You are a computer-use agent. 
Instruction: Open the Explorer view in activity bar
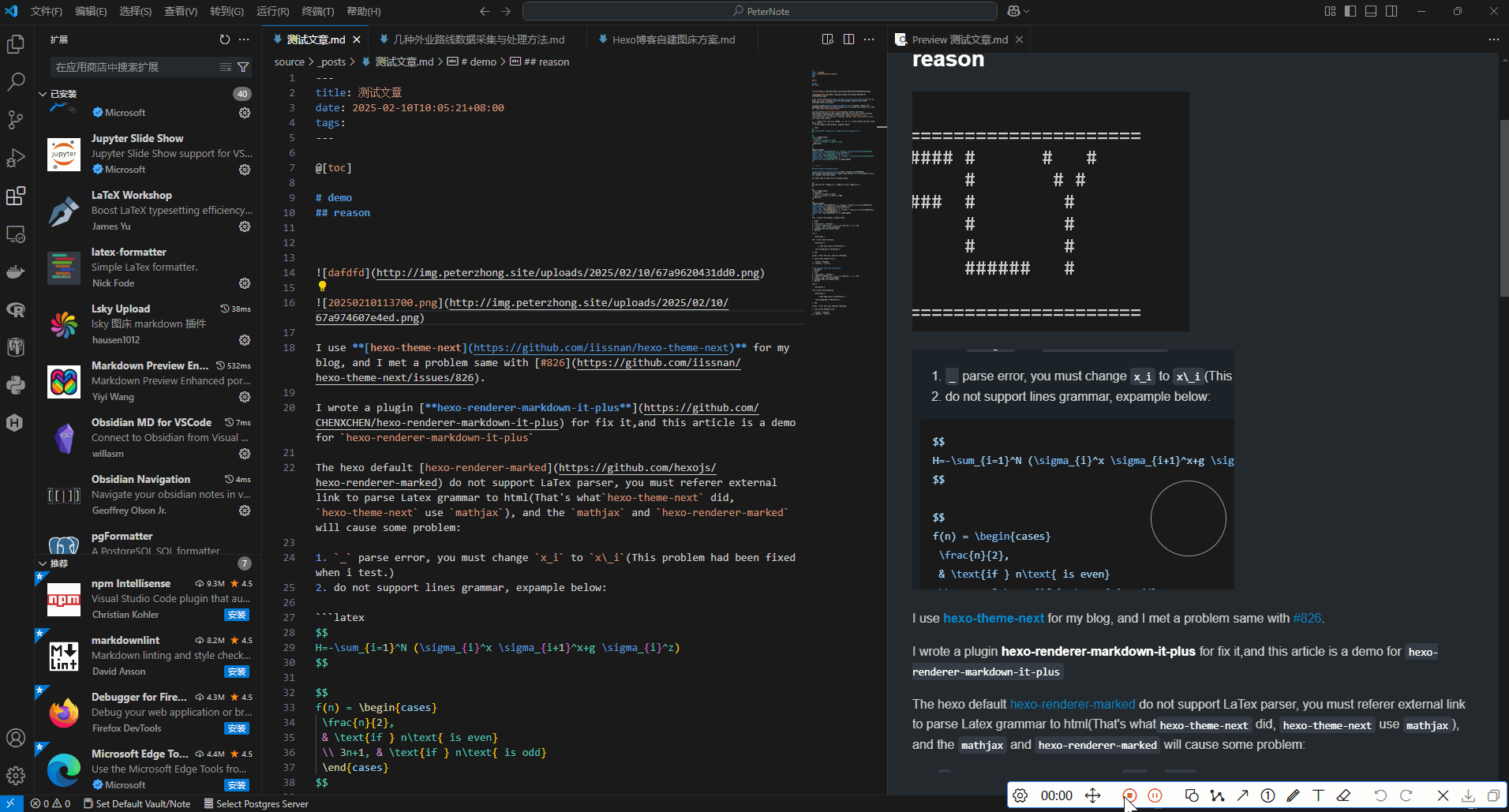tap(16, 44)
